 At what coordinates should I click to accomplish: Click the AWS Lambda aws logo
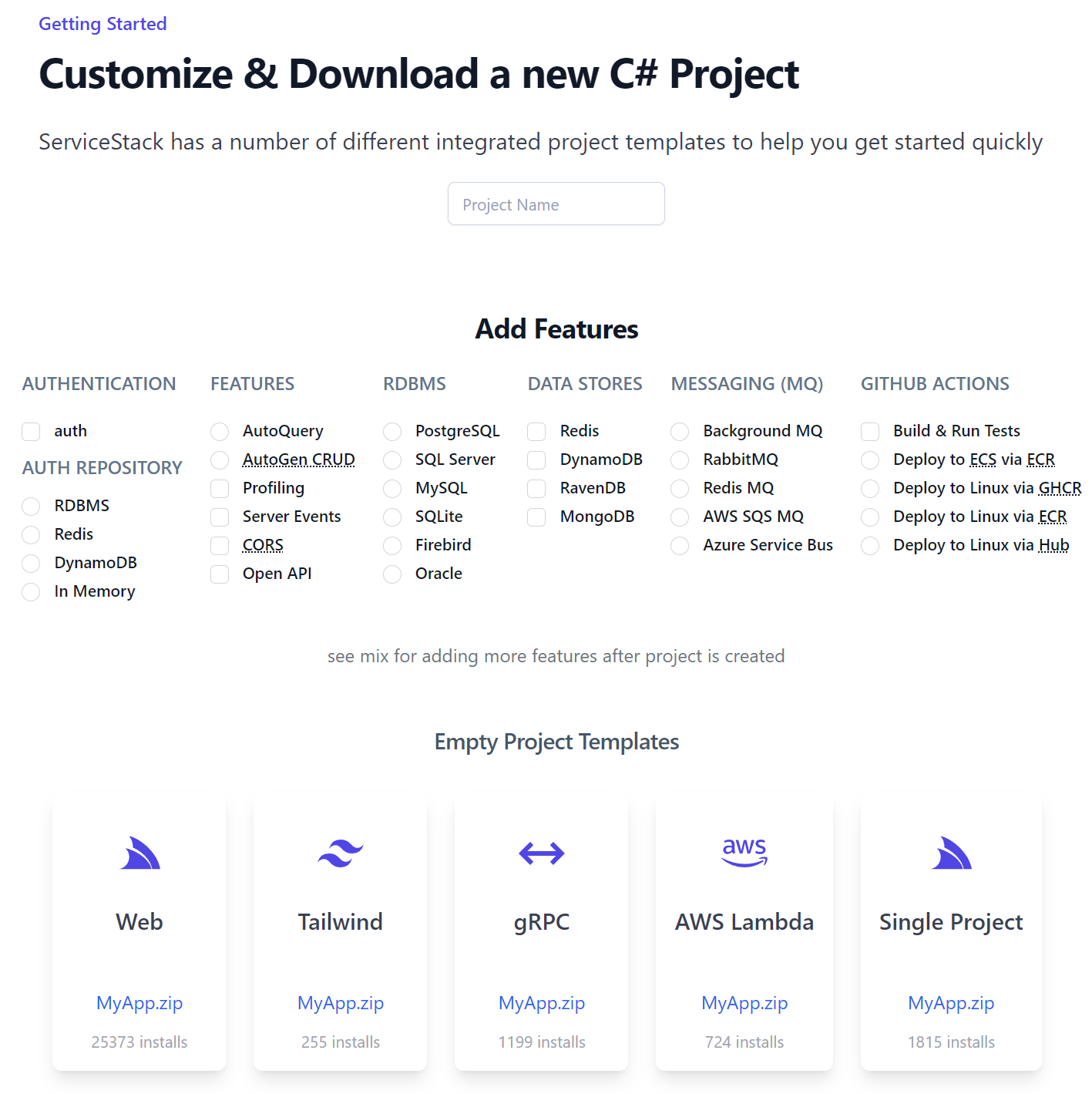[x=744, y=852]
